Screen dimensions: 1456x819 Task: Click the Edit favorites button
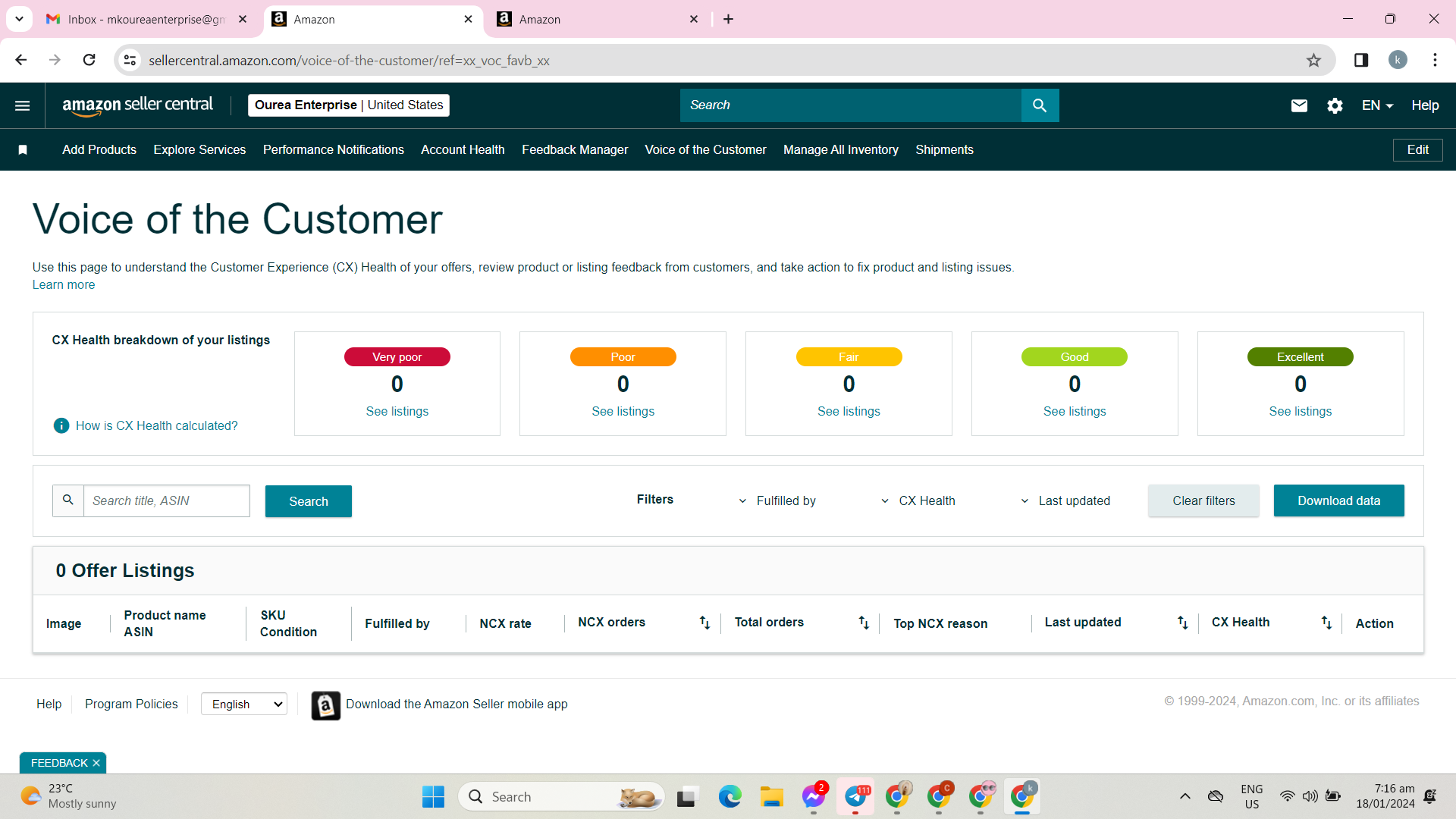(x=1417, y=150)
